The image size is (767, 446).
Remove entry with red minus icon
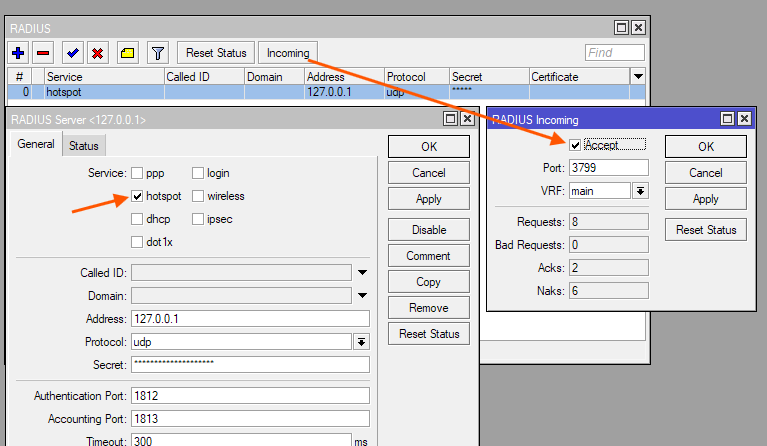43,53
